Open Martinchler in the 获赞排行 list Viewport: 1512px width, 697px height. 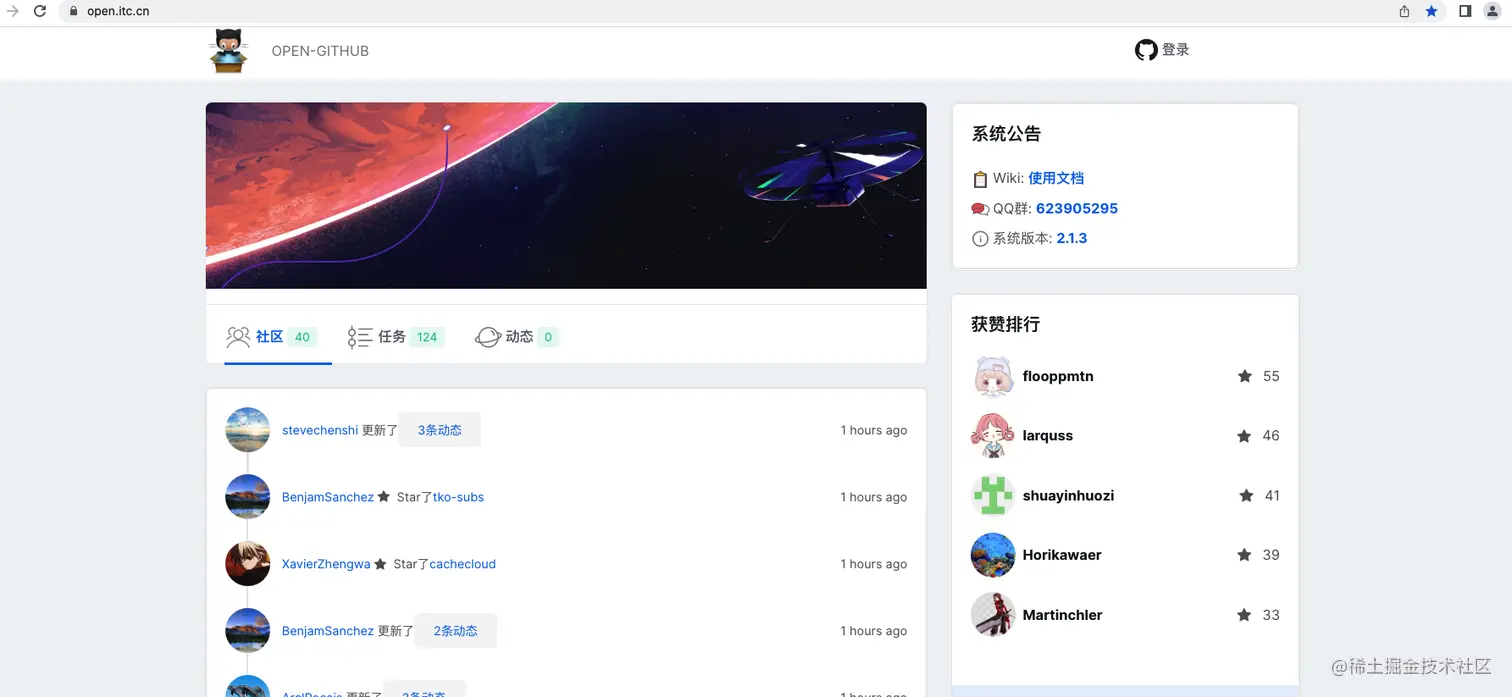click(x=1062, y=615)
